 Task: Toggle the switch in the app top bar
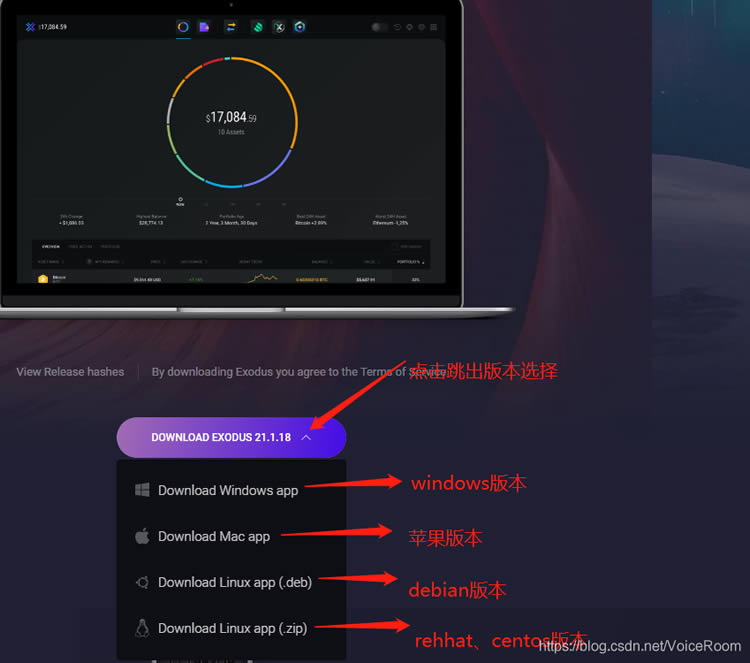point(379,27)
